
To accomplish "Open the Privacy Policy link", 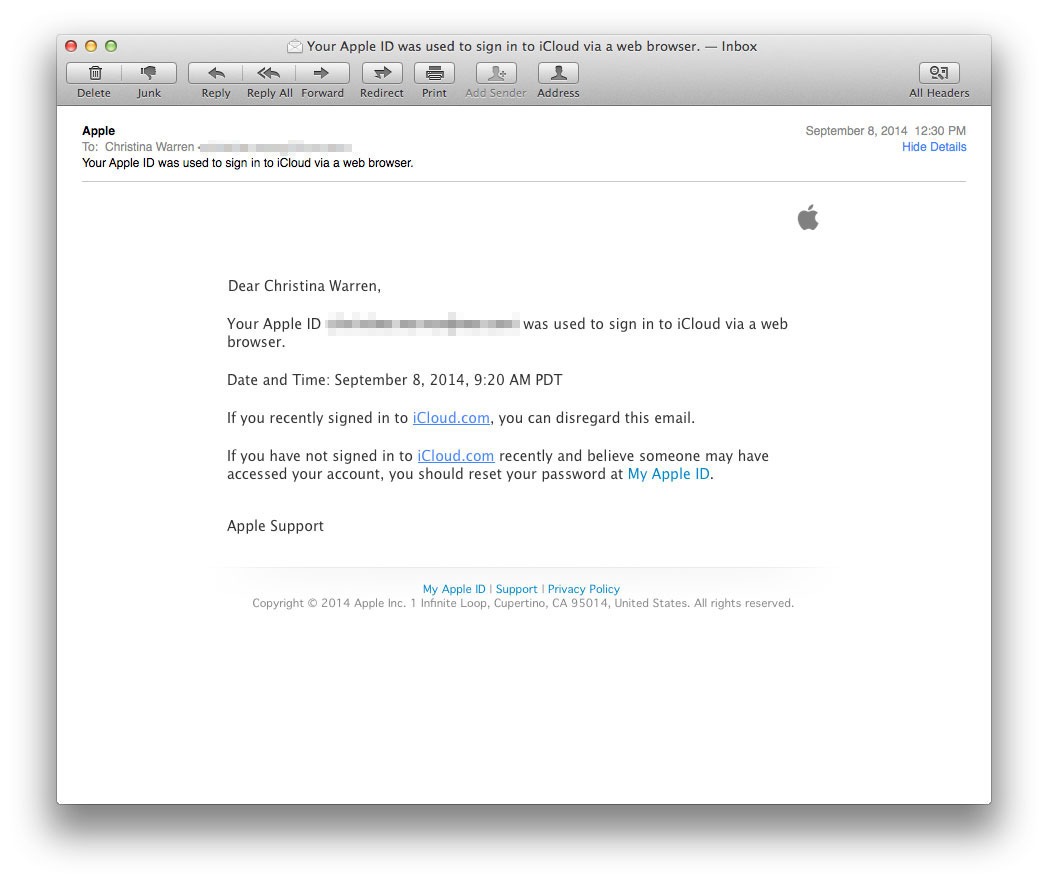I will pyautogui.click(x=583, y=589).
